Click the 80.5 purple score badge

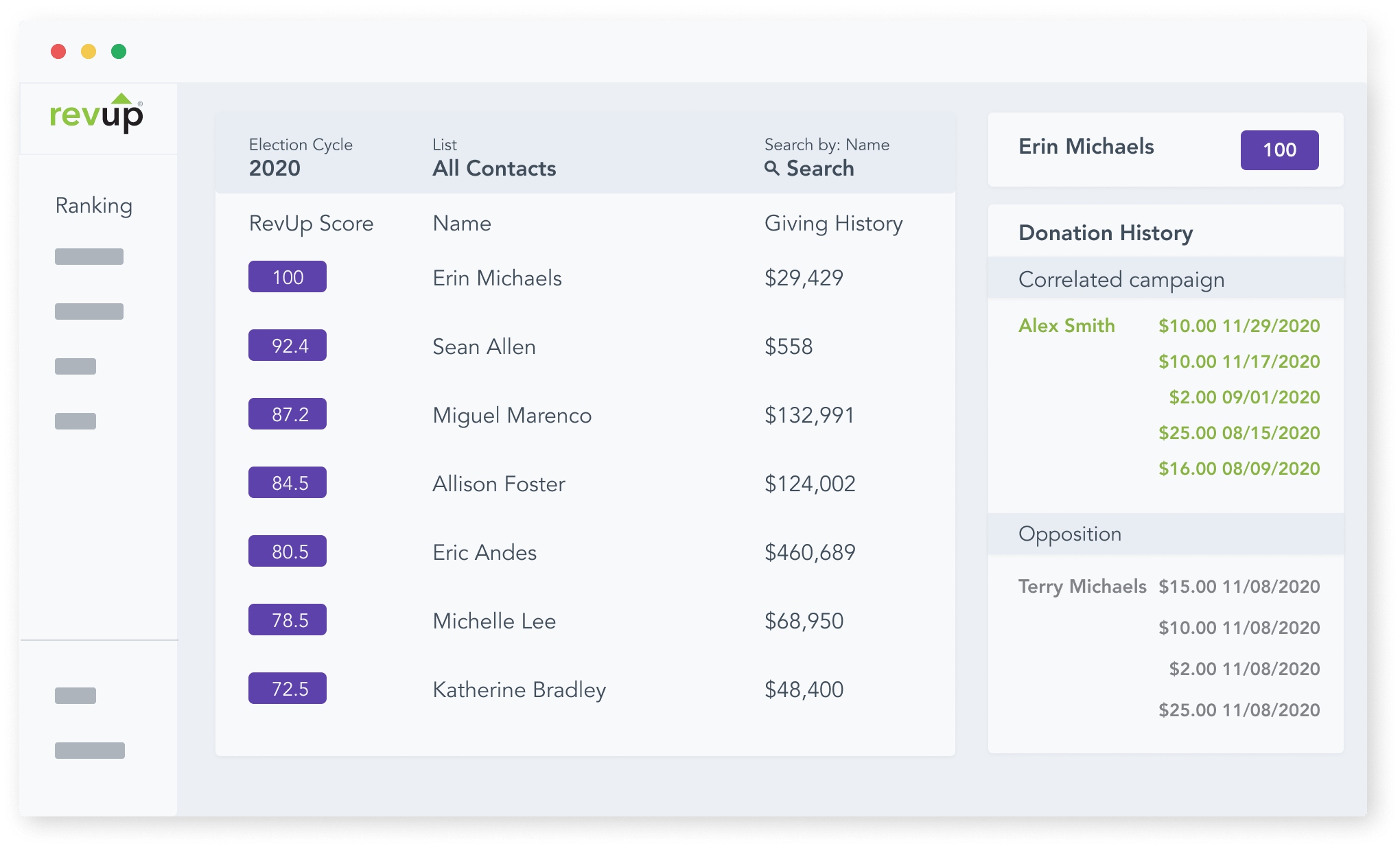click(288, 551)
